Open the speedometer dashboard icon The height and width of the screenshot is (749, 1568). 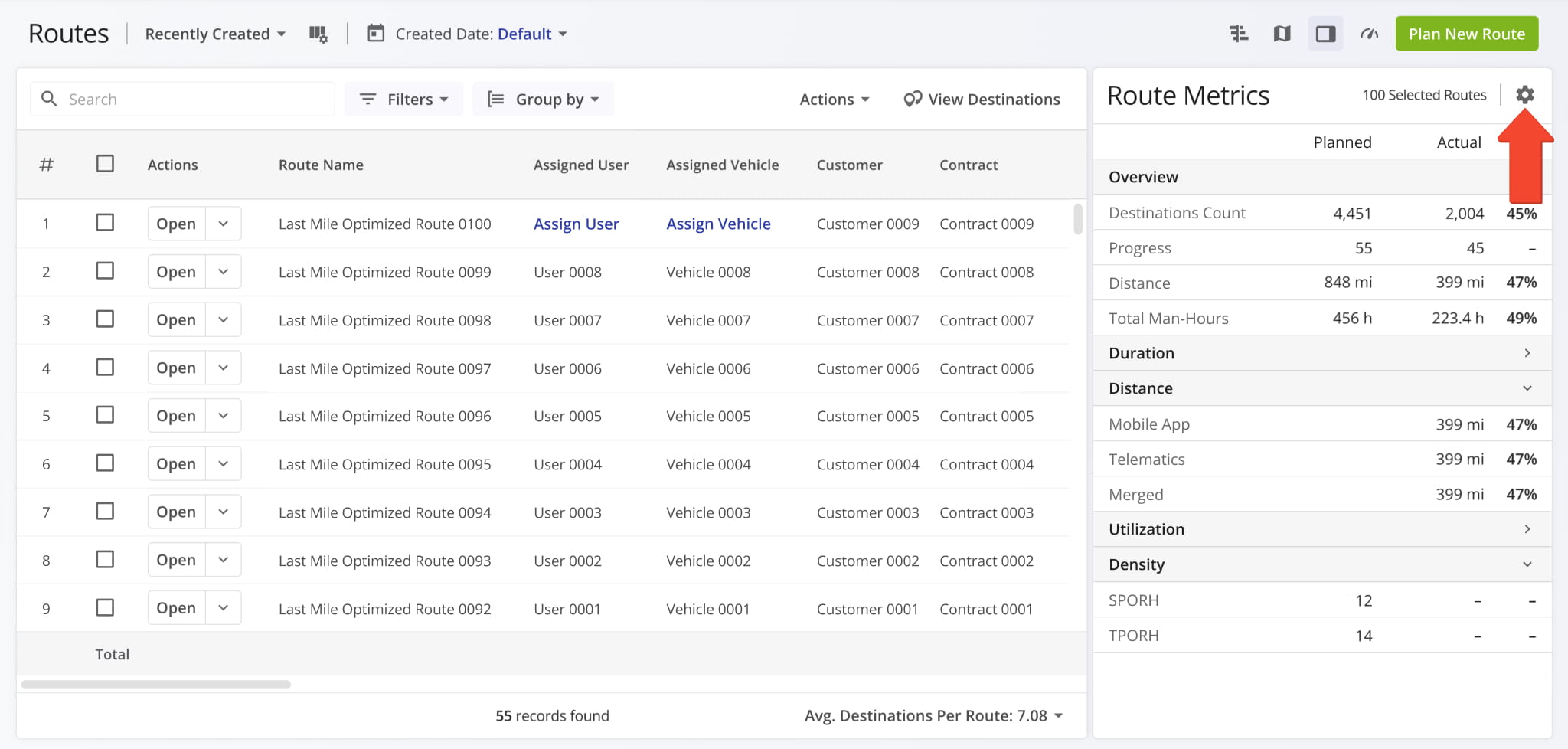tap(1369, 34)
